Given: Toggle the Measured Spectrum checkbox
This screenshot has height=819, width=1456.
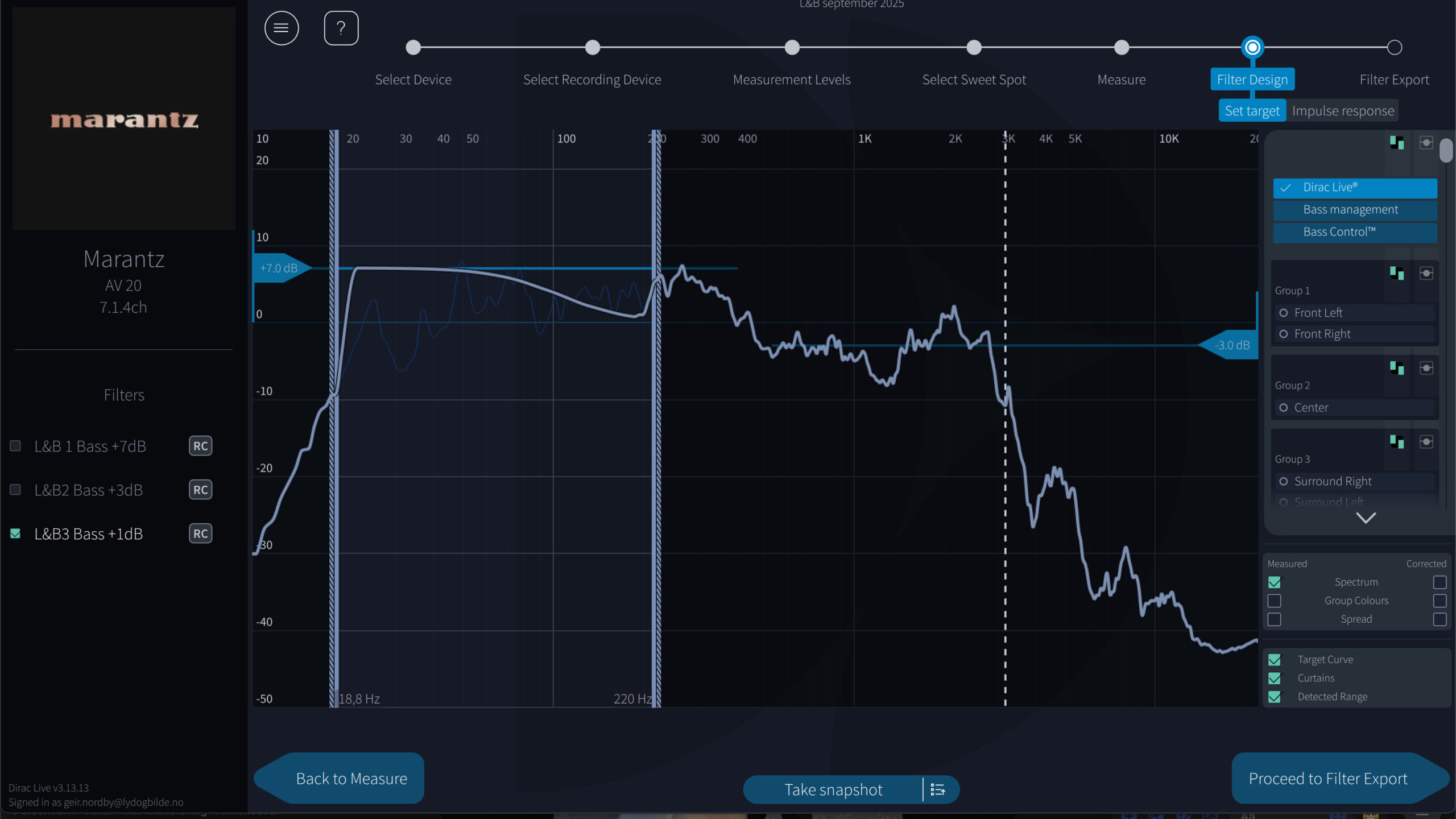Looking at the screenshot, I should click(x=1275, y=582).
